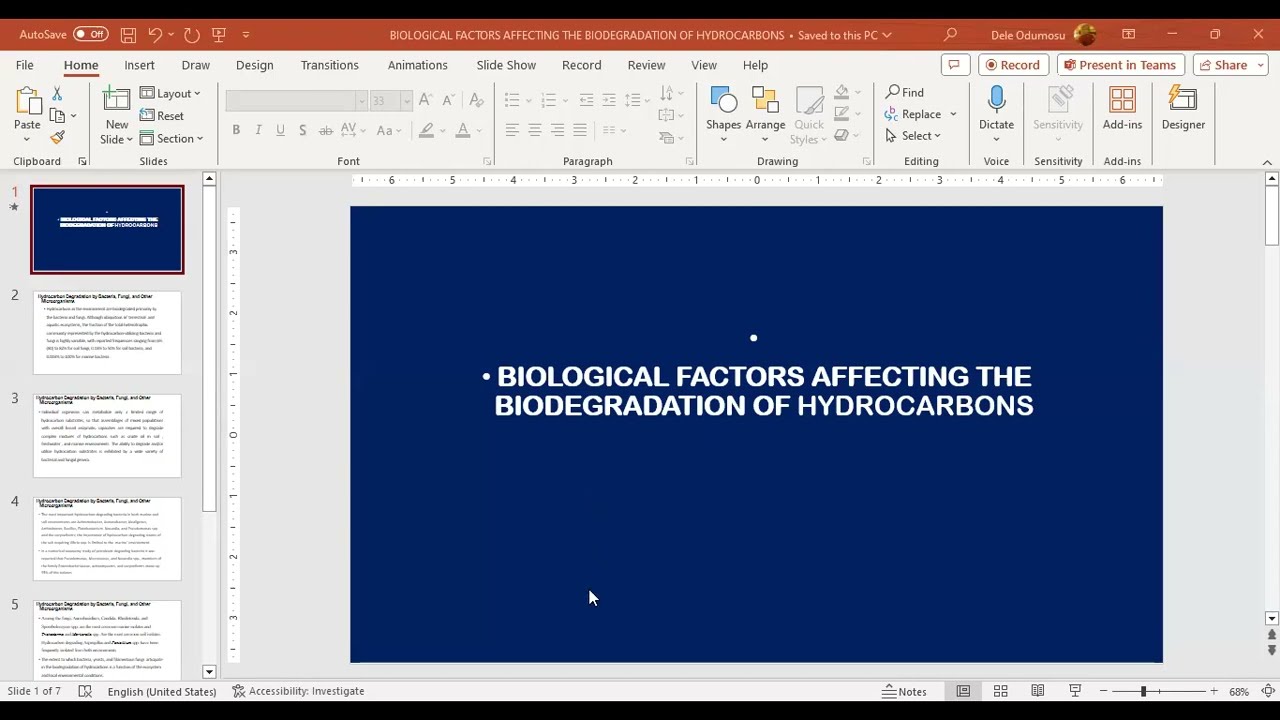Viewport: 1280px width, 720px height.
Task: Switch to the Insert tab
Action: (x=139, y=65)
